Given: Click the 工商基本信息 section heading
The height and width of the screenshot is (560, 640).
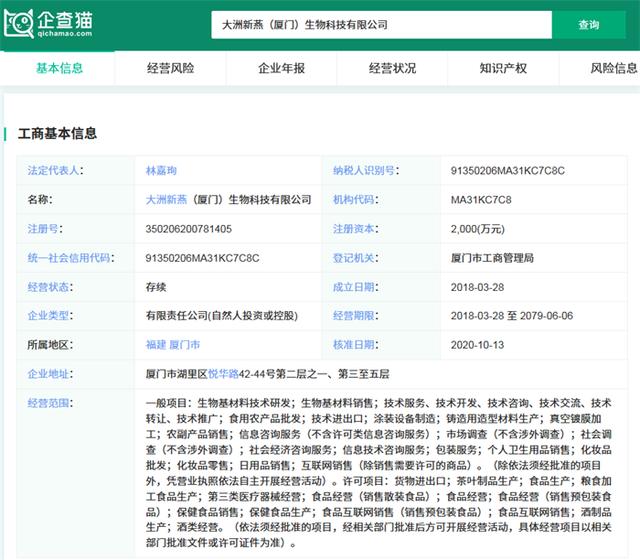Looking at the screenshot, I should coord(57,133).
